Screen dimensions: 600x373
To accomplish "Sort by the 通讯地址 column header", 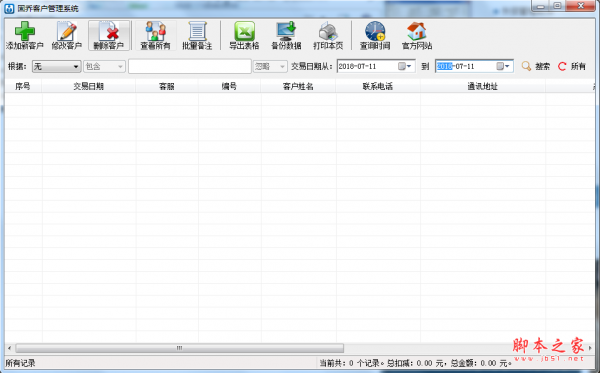I will click(483, 86).
